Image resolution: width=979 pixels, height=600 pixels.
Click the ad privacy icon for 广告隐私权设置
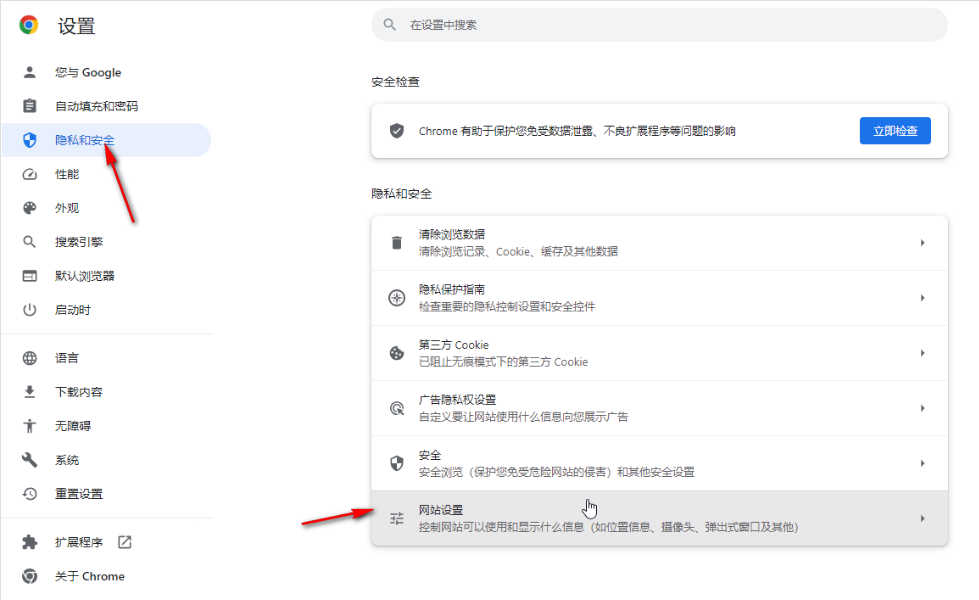[x=396, y=408]
